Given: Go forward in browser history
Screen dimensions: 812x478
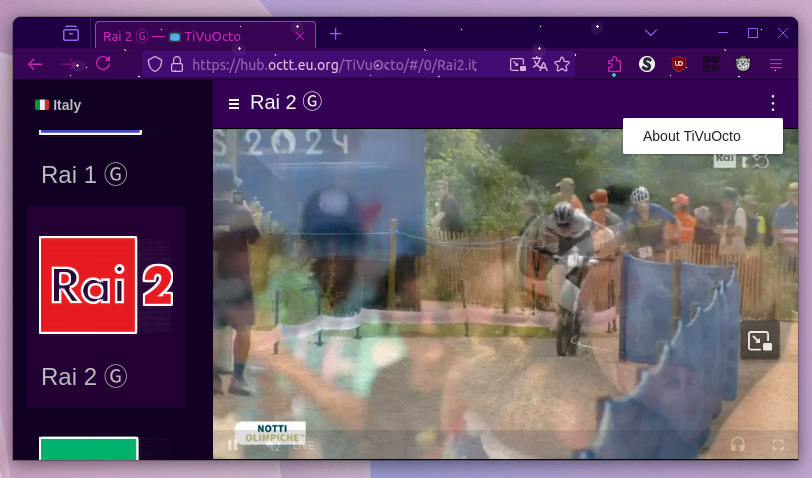Looking at the screenshot, I should click(69, 64).
